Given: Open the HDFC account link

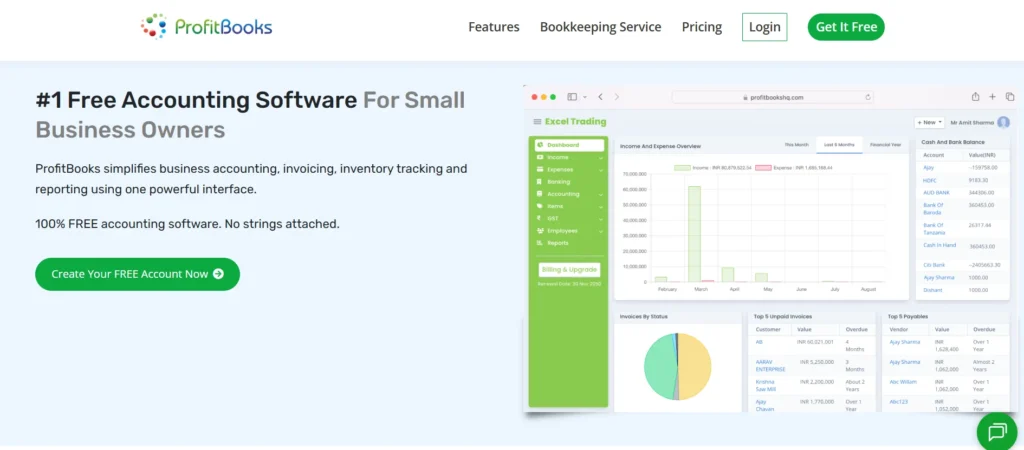Looking at the screenshot, I should [930, 180].
